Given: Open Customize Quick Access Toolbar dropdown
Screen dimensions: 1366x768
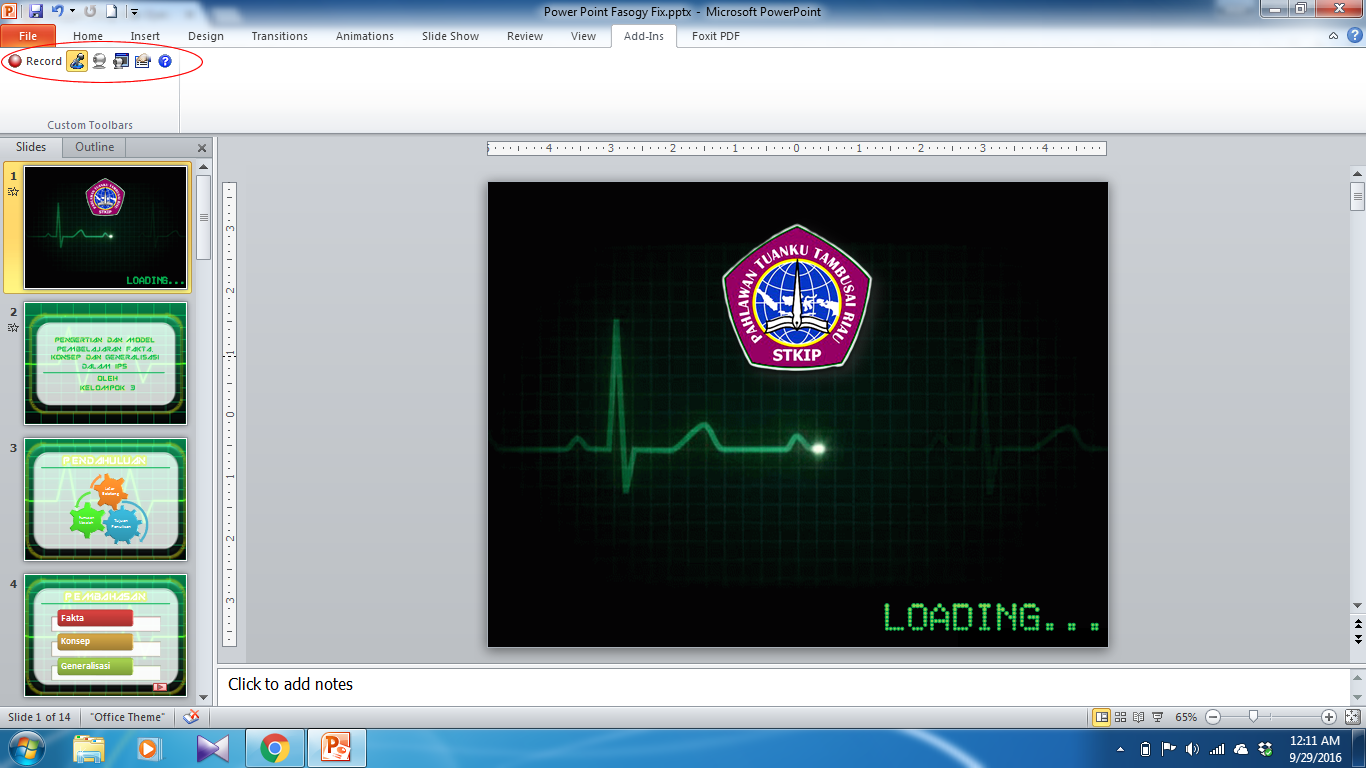Looking at the screenshot, I should (134, 13).
